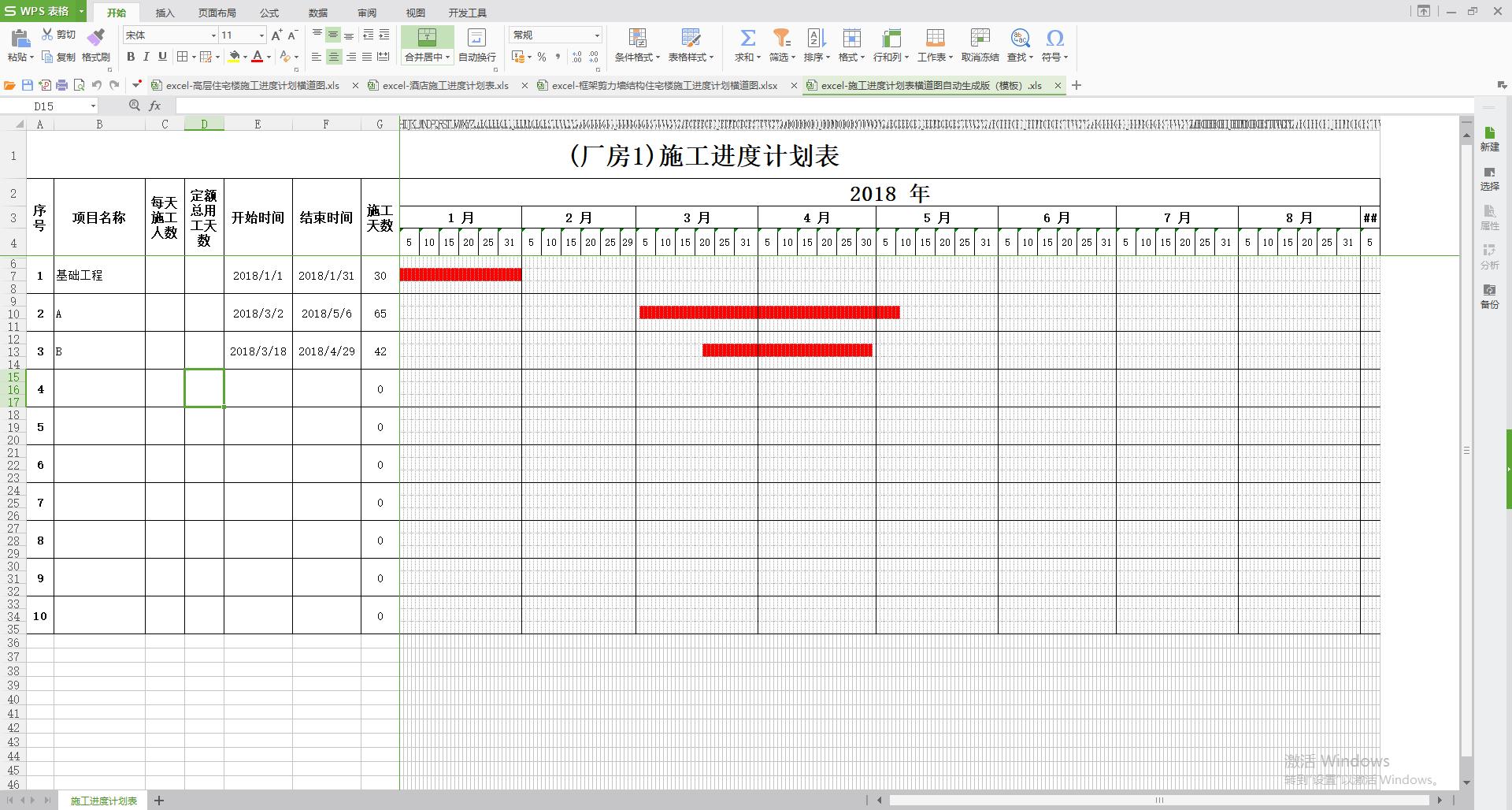Insert a symbol via 符号 icon
This screenshot has height=810, width=1512.
tap(1054, 43)
